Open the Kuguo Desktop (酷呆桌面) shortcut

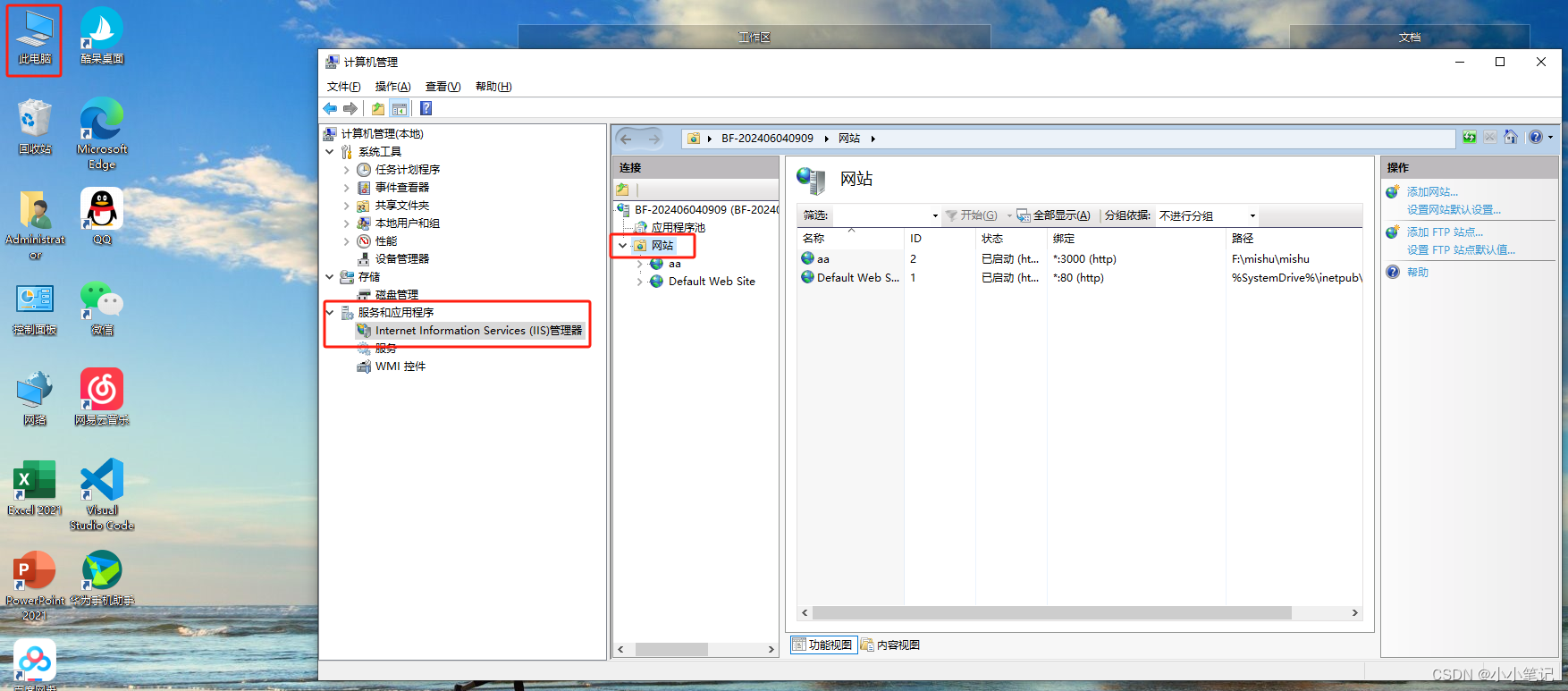tap(102, 38)
